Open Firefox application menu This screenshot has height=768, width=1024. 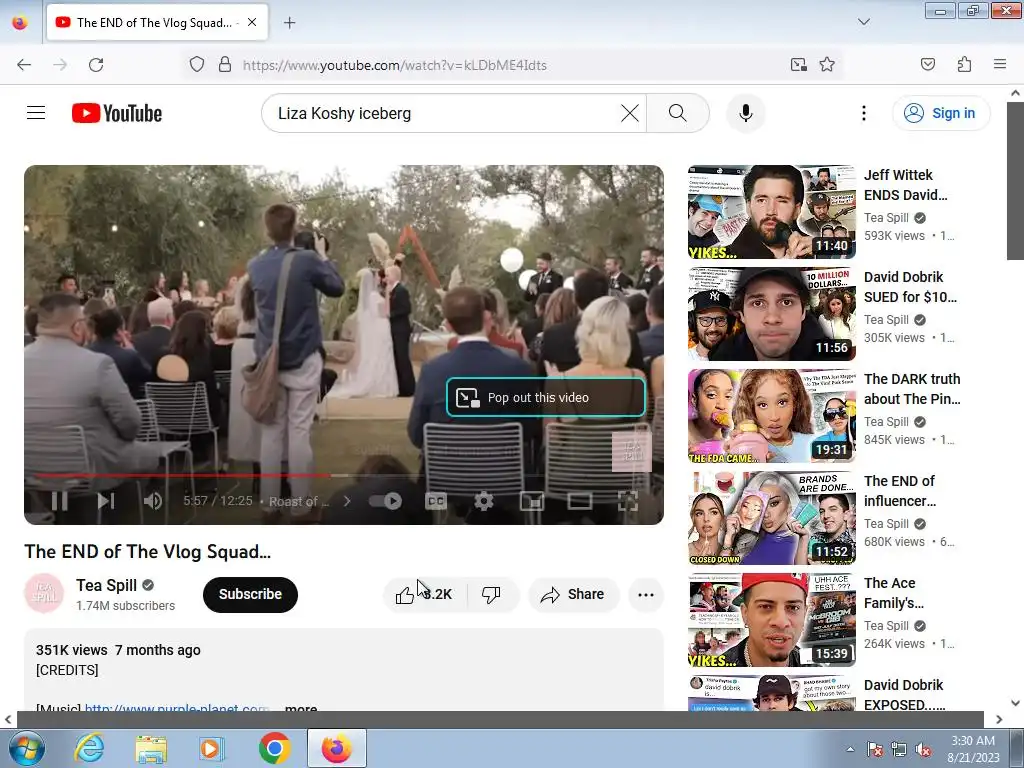tap(1000, 64)
